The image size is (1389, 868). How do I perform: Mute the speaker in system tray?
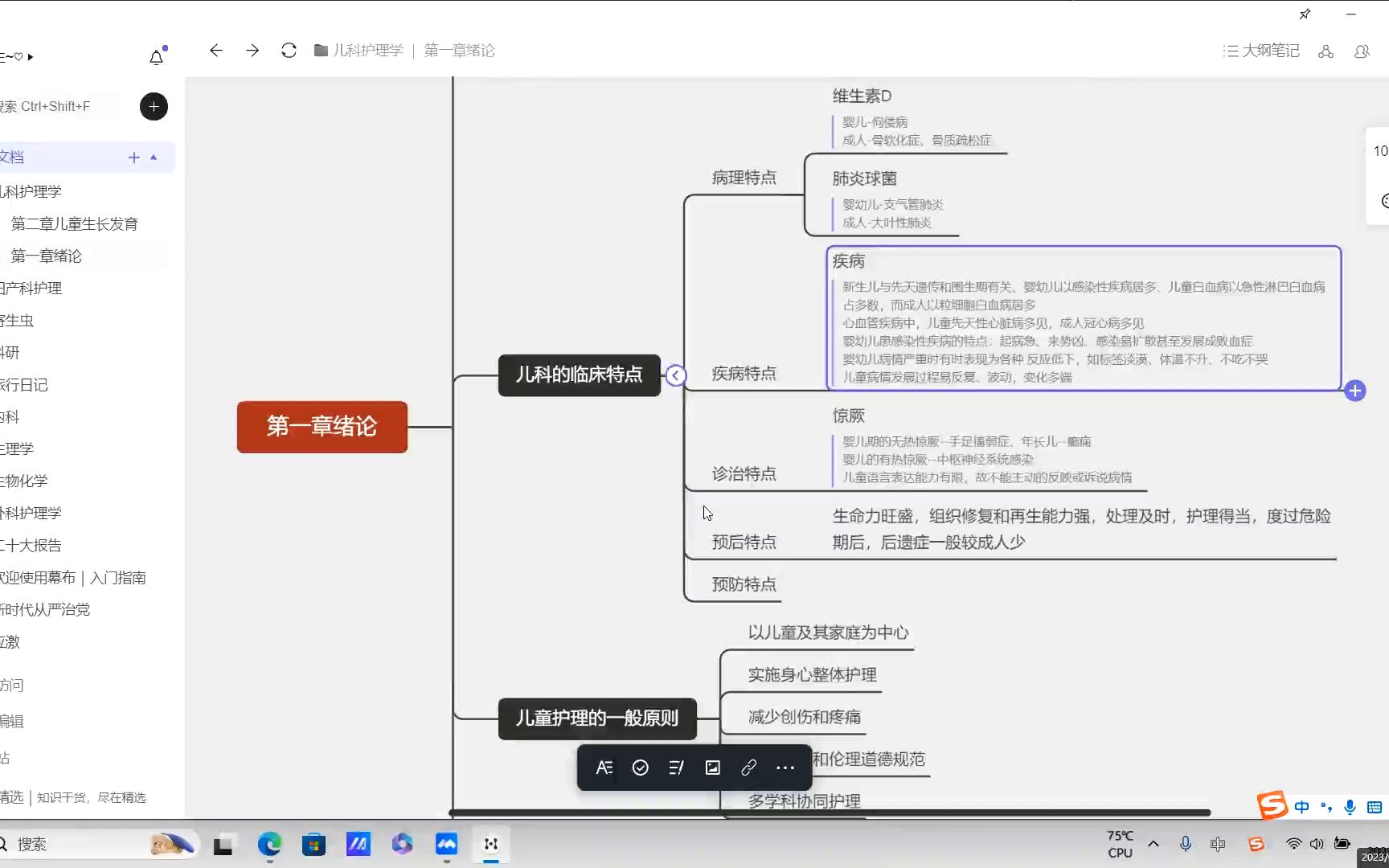1317,844
